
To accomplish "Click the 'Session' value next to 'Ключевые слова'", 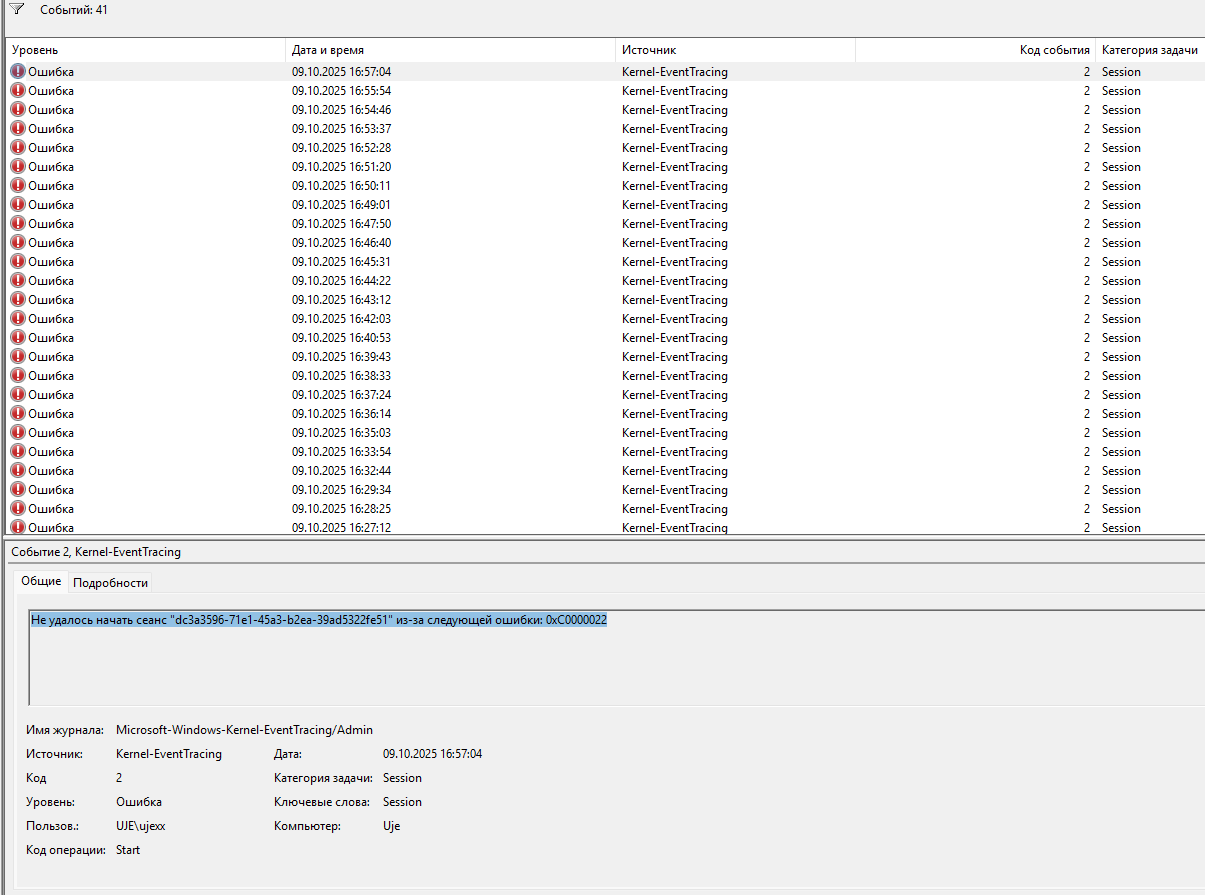I will (402, 802).
